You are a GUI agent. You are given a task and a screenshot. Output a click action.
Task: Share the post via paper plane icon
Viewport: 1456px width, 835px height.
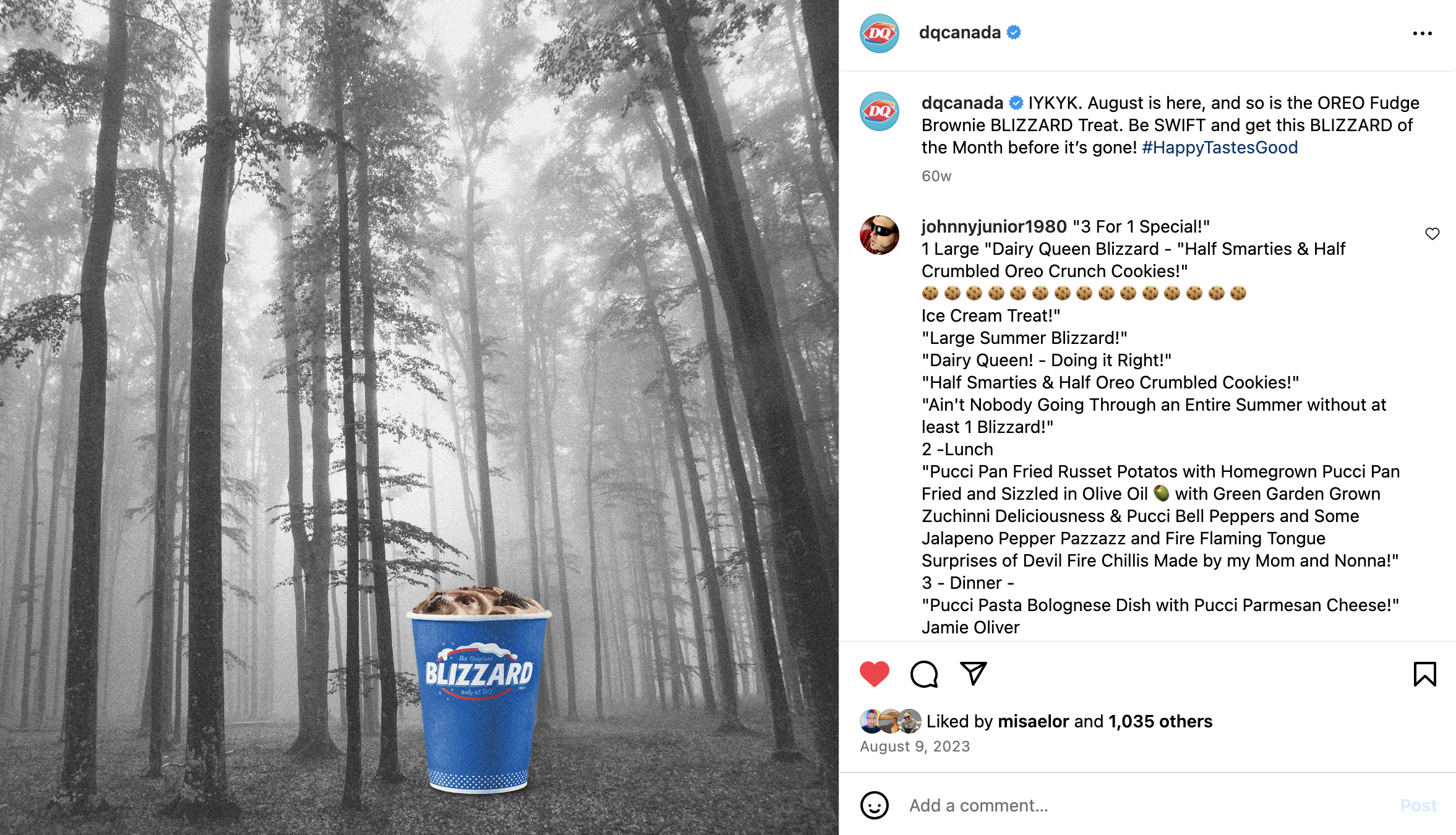(973, 674)
